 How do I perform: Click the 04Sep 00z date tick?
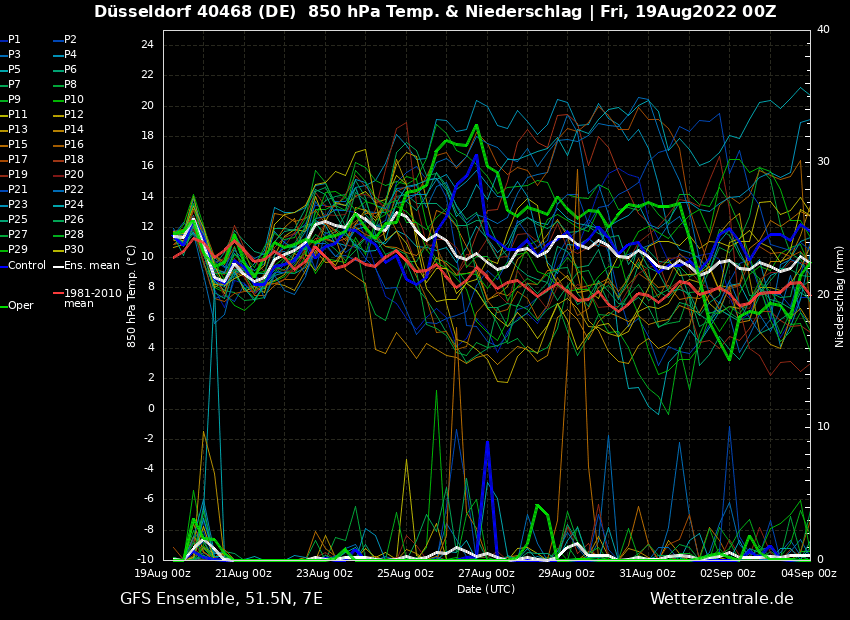[808, 574]
